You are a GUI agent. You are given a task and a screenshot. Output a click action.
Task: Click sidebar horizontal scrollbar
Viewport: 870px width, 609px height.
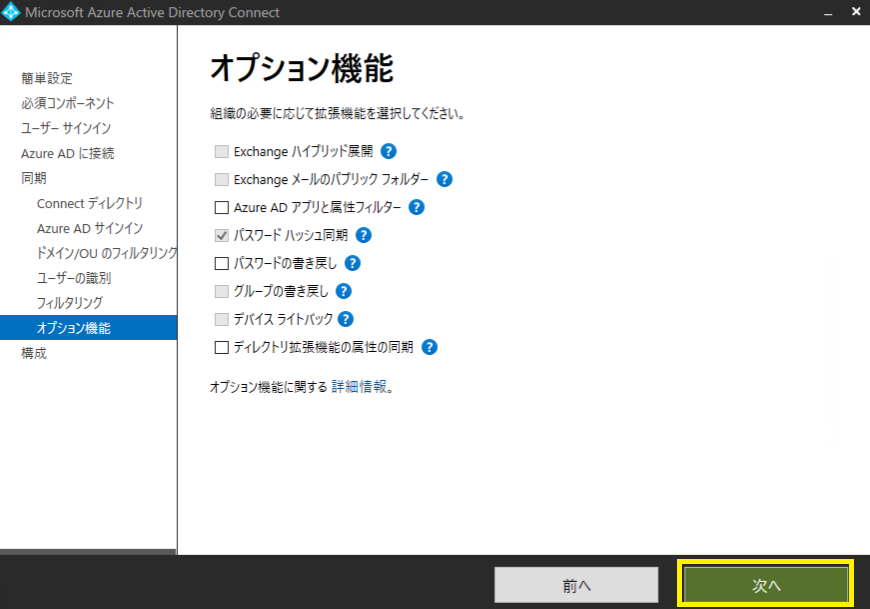pyautogui.click(x=88, y=552)
